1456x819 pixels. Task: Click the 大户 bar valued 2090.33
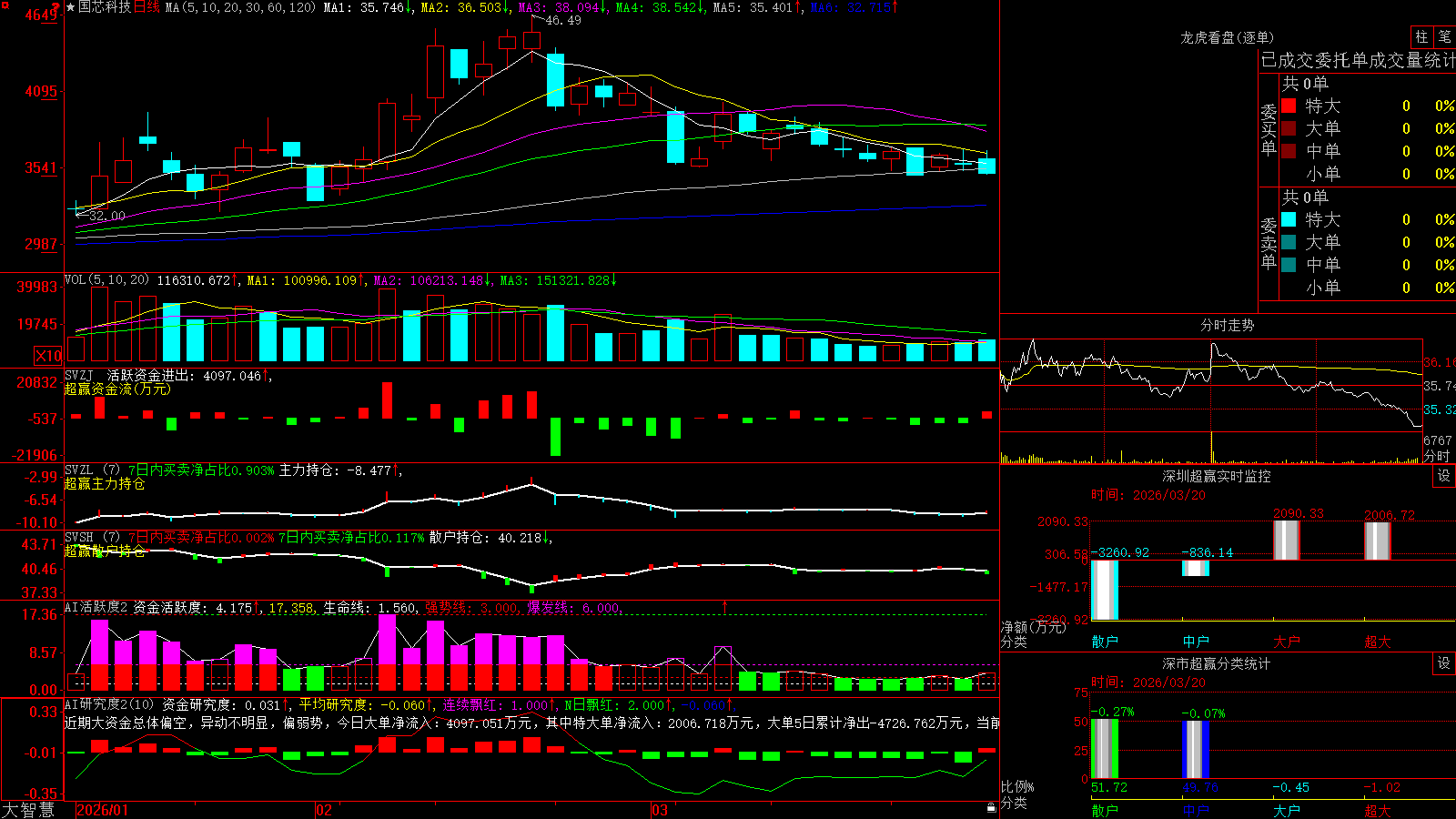tap(1287, 541)
